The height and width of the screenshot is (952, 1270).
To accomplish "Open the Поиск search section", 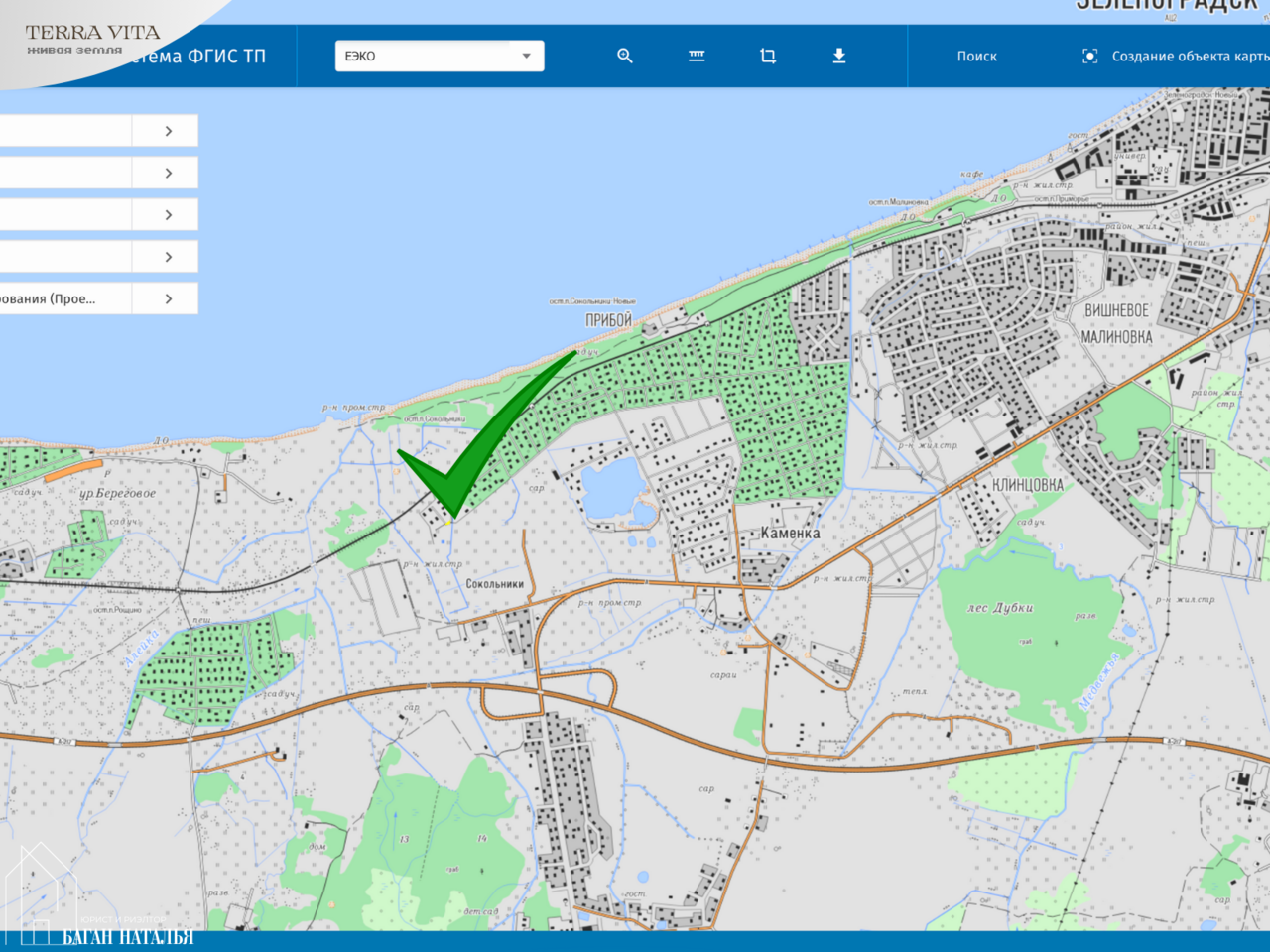I will tap(977, 57).
